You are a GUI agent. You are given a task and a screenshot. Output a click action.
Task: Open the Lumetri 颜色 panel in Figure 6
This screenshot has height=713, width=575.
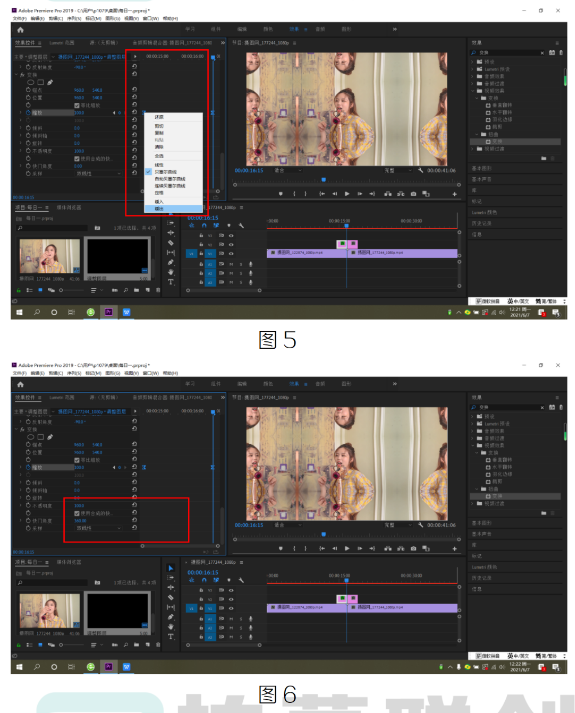click(484, 567)
